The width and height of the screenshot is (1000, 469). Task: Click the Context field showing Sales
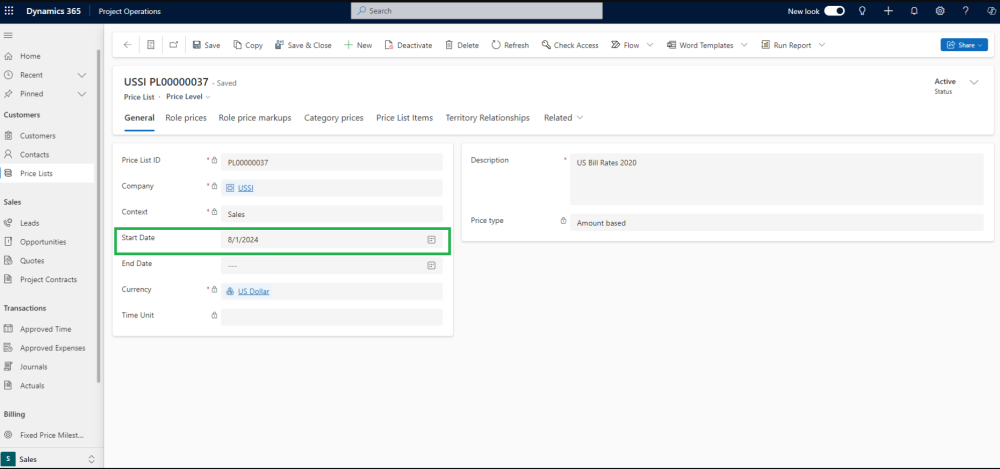pyautogui.click(x=332, y=214)
